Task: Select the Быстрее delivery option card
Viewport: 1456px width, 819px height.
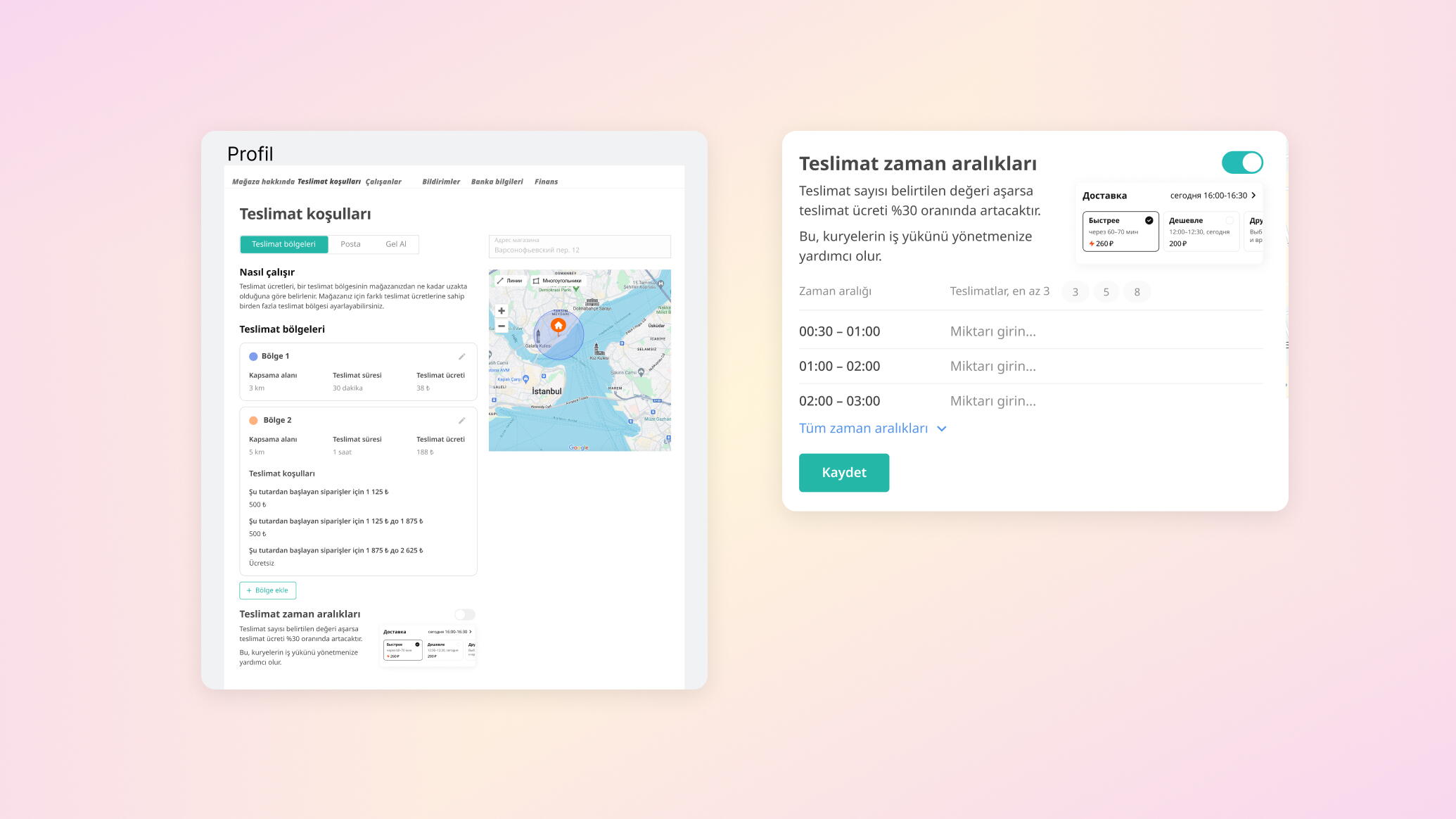Action: [x=1120, y=231]
